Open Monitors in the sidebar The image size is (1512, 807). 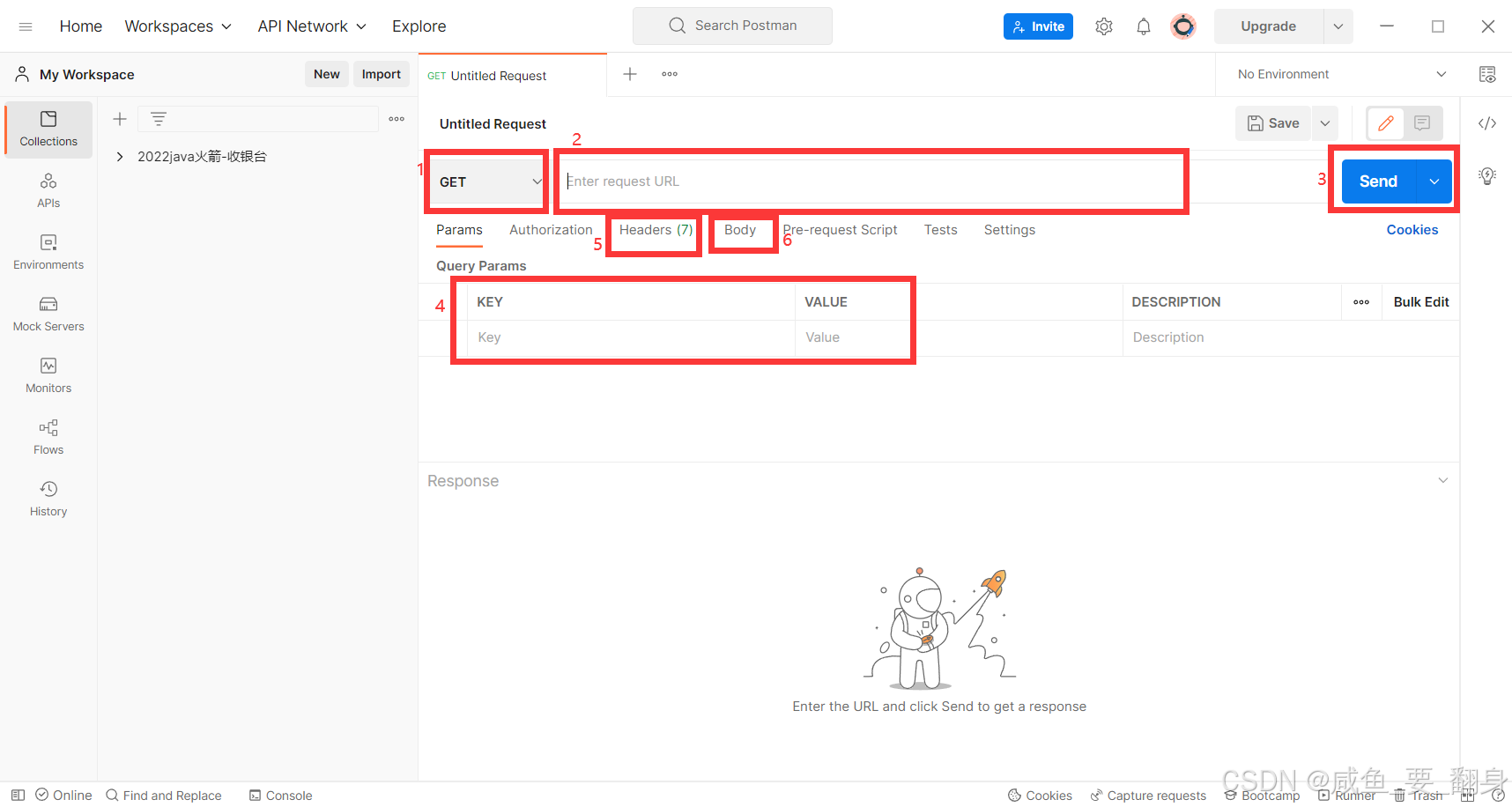tap(48, 376)
